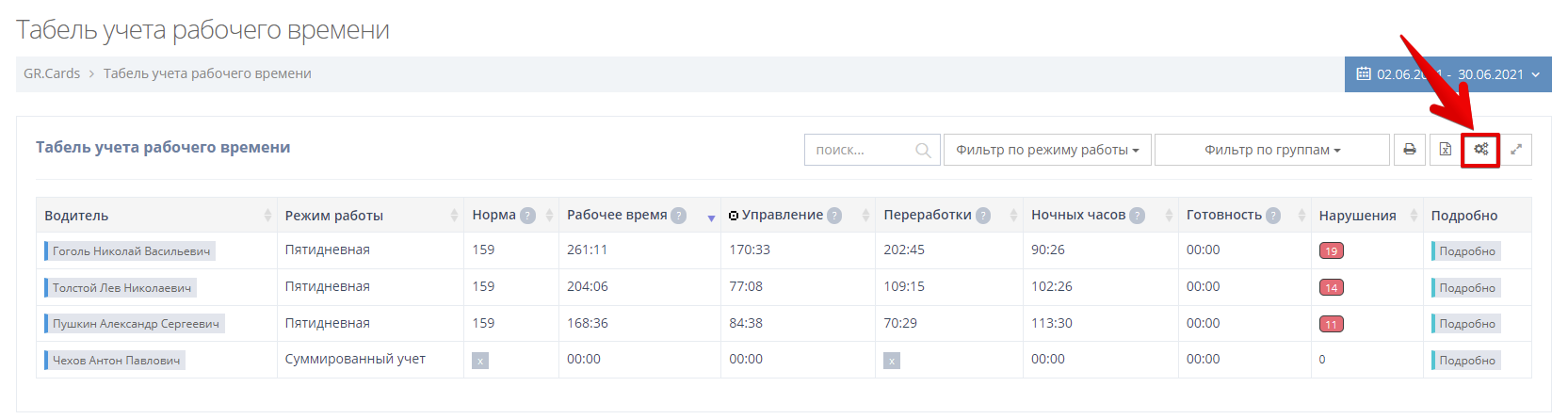Open settings with the gears icon

(1480, 150)
